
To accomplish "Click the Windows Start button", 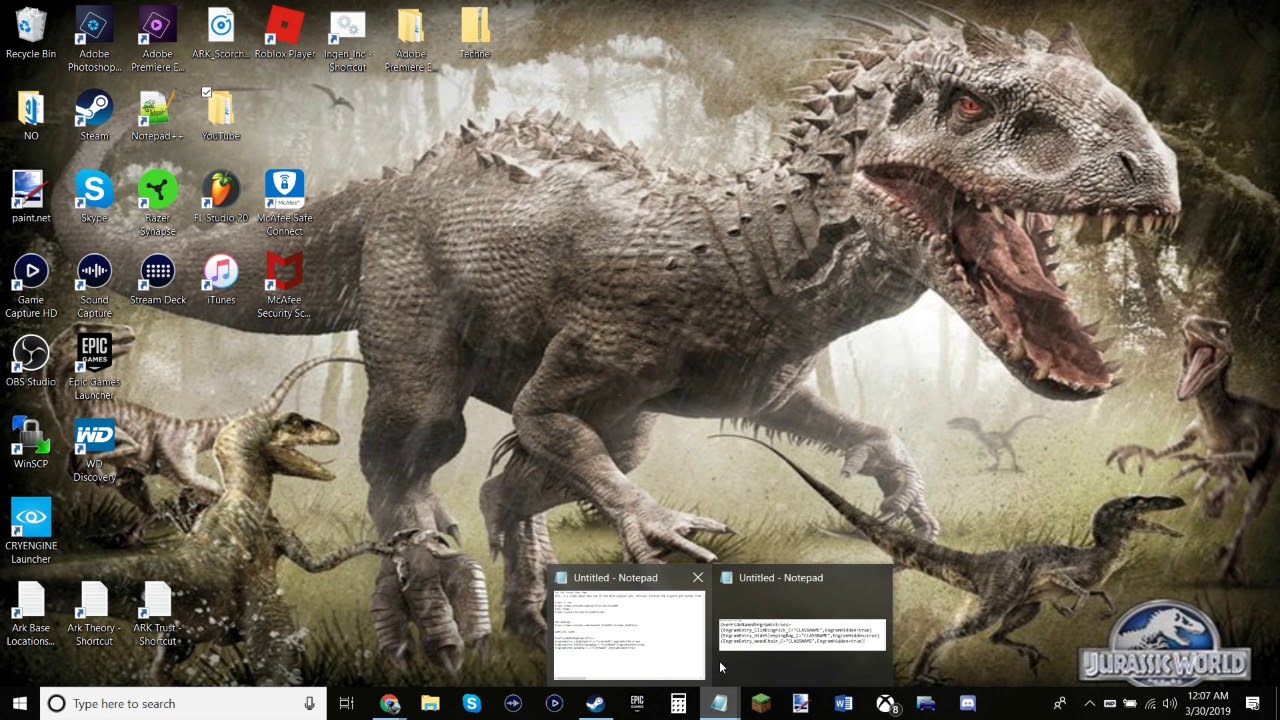I will [19, 703].
